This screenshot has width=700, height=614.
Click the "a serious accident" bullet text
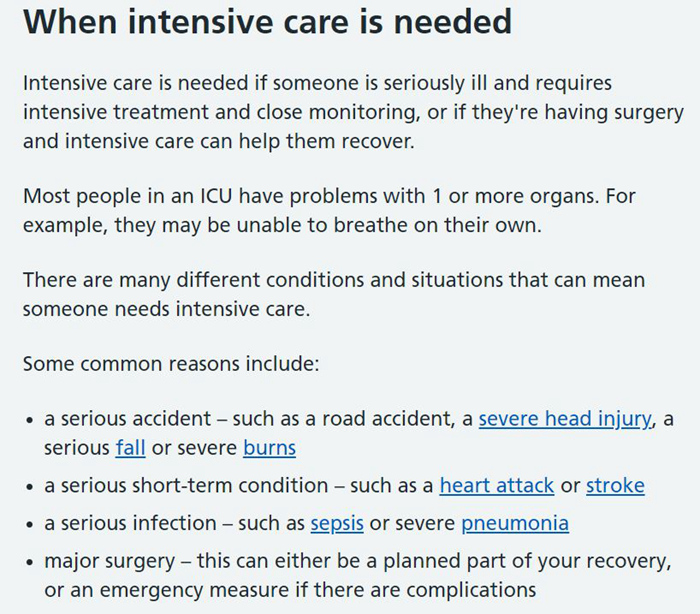pyautogui.click(x=128, y=419)
